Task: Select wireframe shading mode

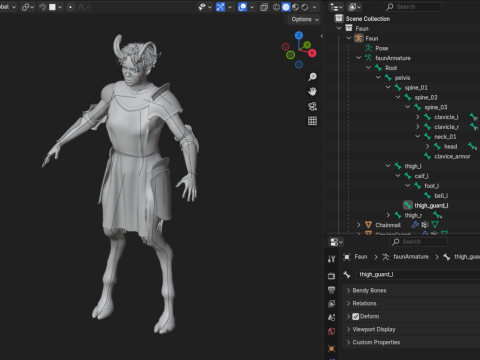Action: pos(276,7)
